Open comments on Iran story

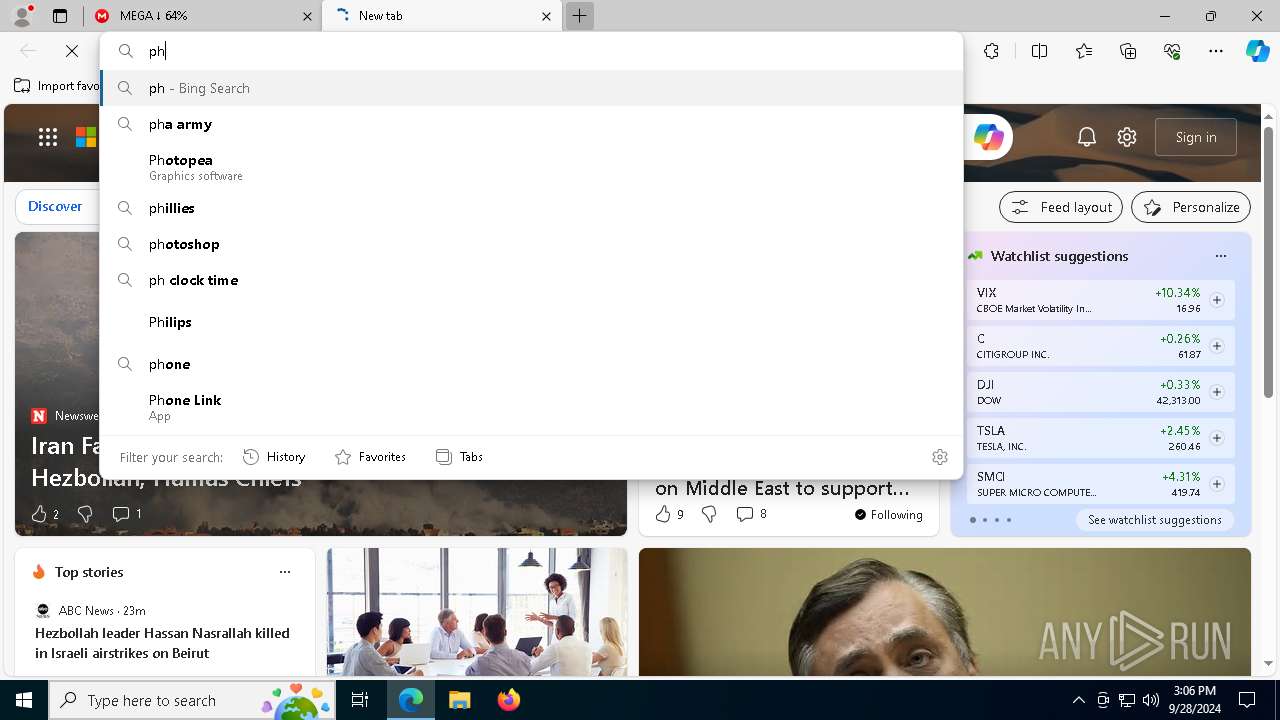pos(126,514)
